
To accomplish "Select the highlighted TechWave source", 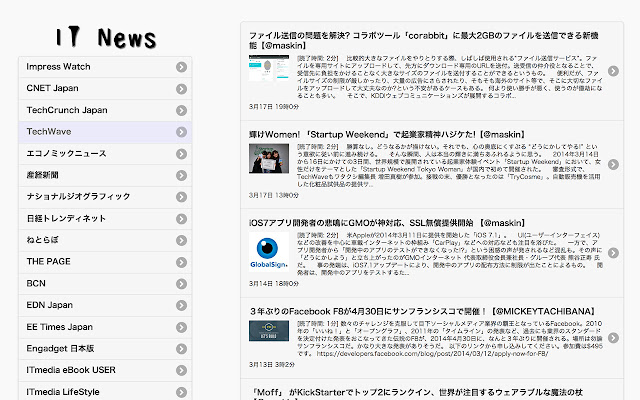I will pos(105,132).
